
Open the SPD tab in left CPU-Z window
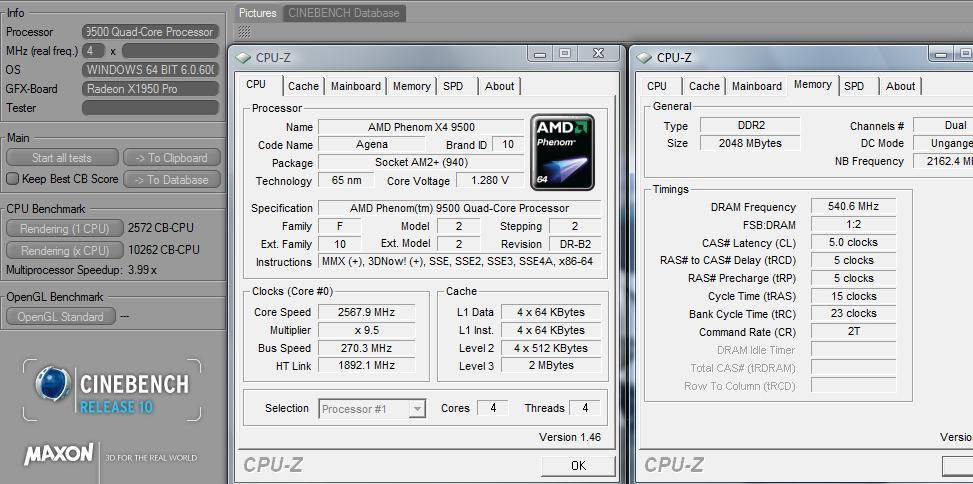[x=454, y=86]
